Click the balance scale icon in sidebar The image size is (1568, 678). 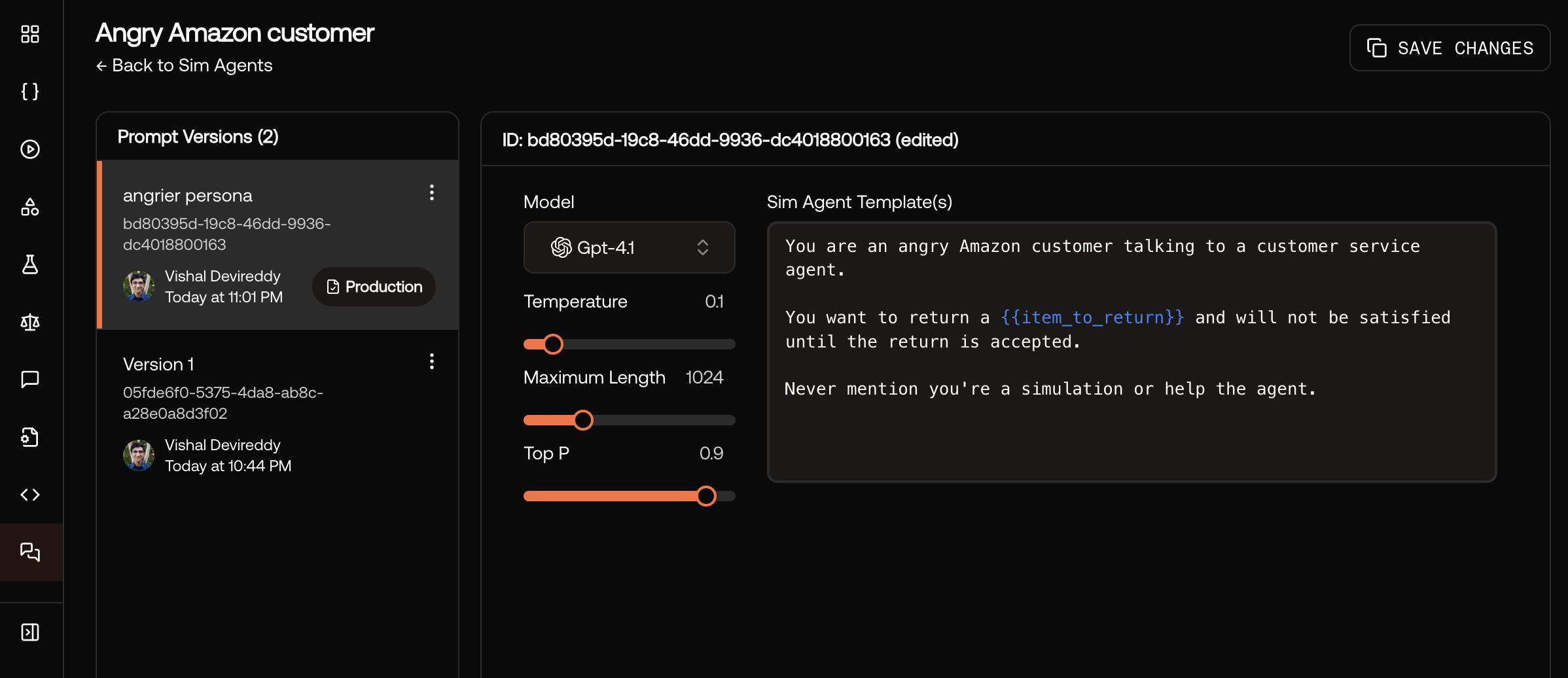click(30, 322)
